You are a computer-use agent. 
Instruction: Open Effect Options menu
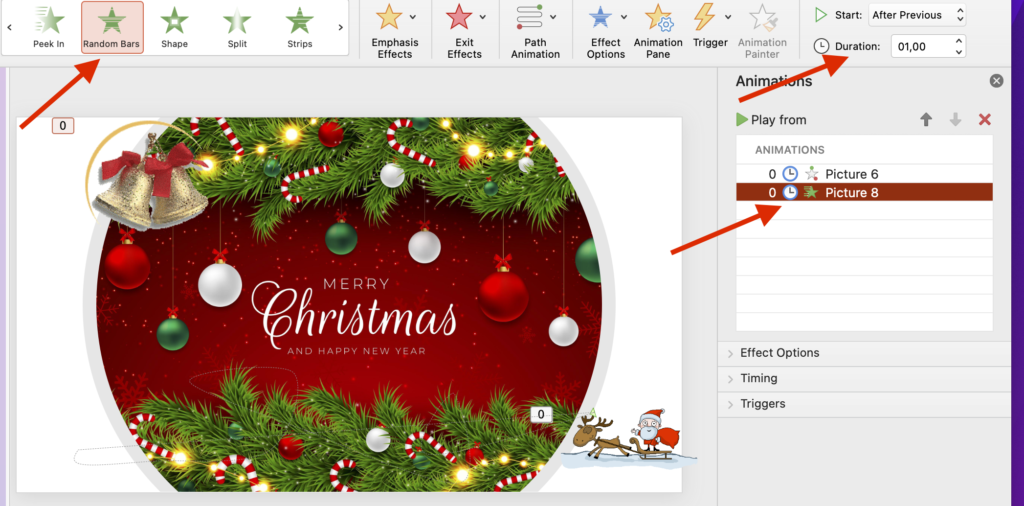pos(606,30)
